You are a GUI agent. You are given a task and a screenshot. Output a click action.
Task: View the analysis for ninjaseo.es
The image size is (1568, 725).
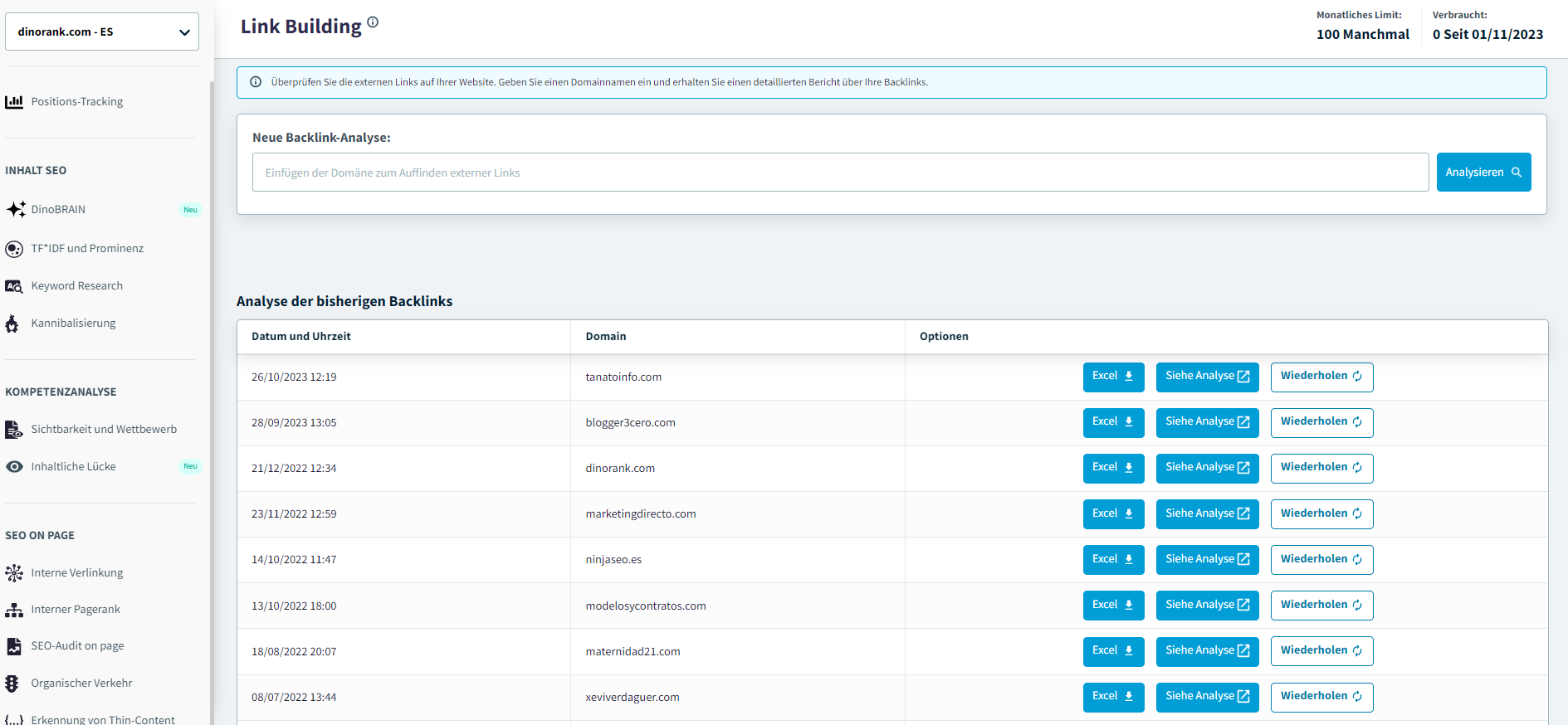pyautogui.click(x=1207, y=559)
